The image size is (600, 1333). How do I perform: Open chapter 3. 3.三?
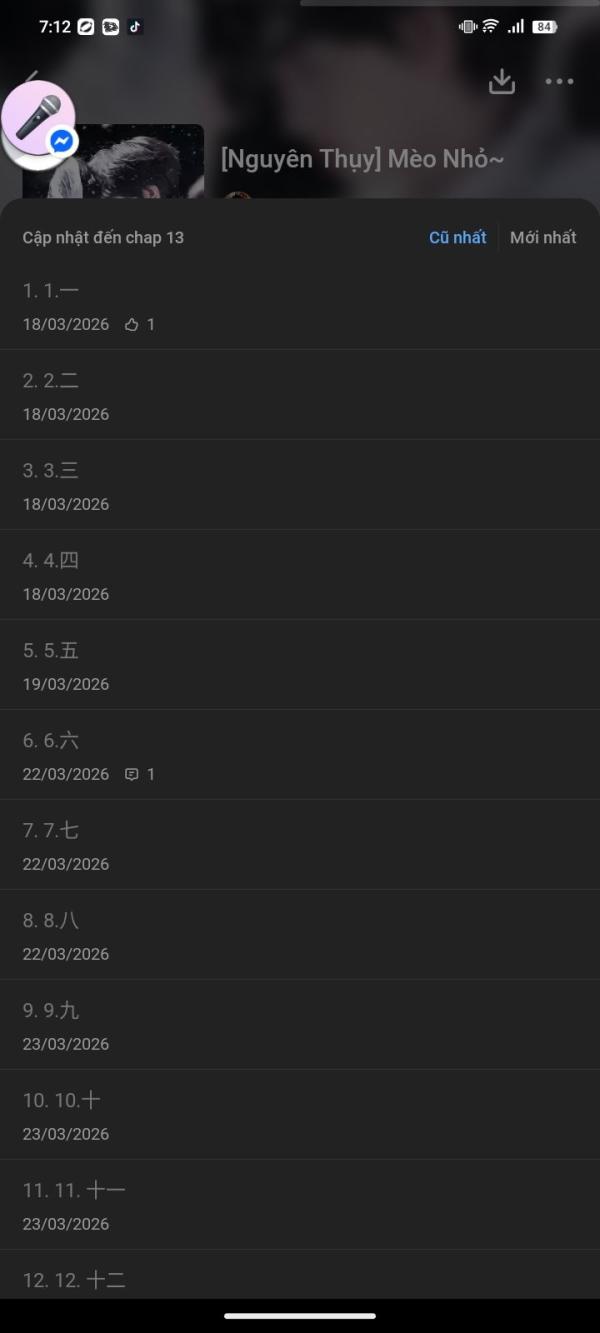(300, 485)
